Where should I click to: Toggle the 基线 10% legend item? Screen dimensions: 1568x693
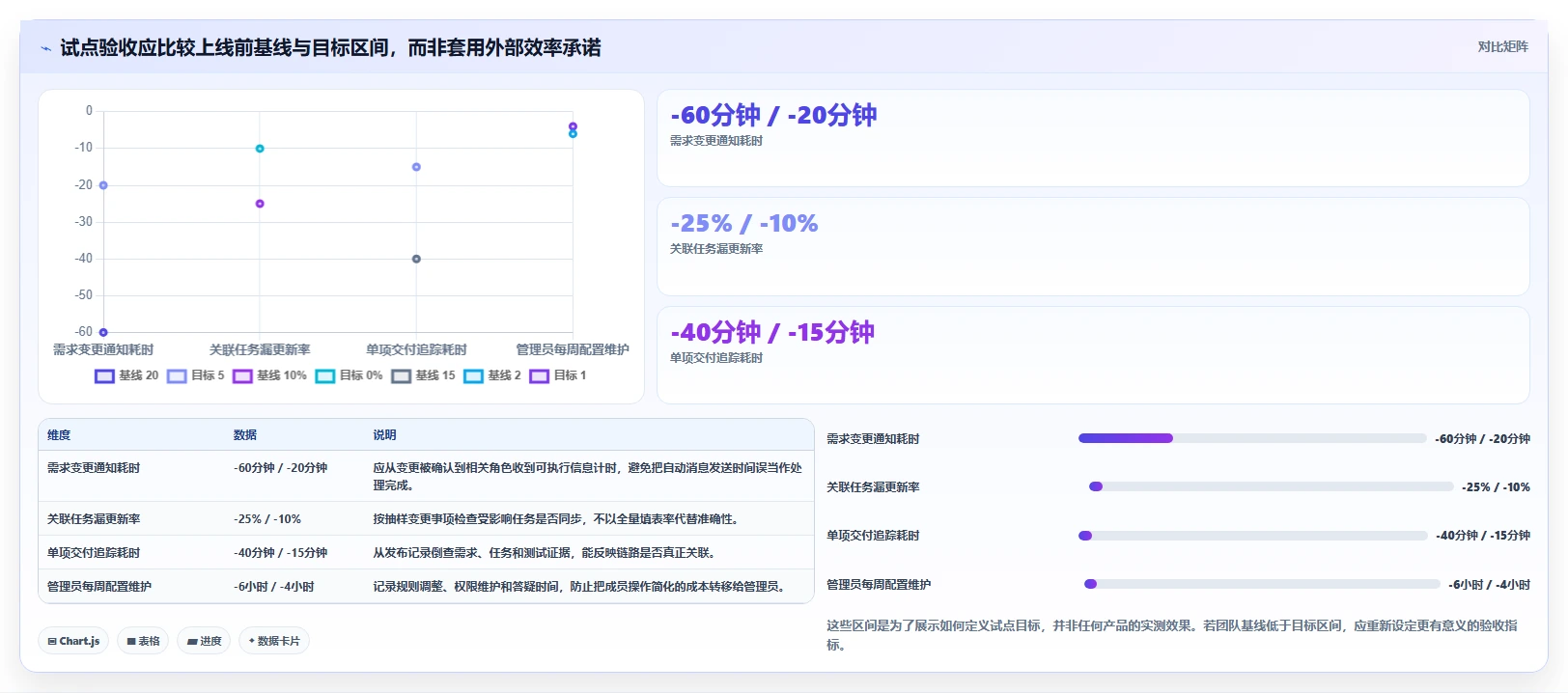269,375
